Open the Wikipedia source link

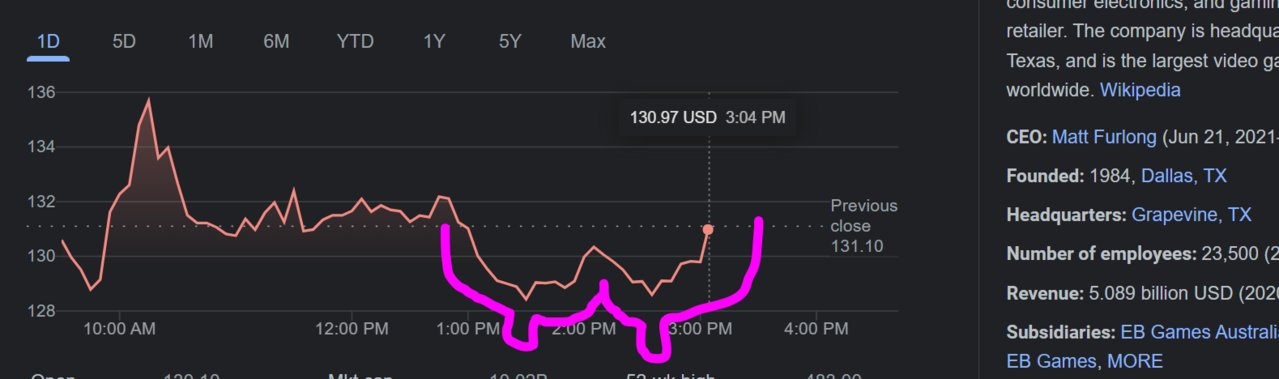[x=1140, y=90]
